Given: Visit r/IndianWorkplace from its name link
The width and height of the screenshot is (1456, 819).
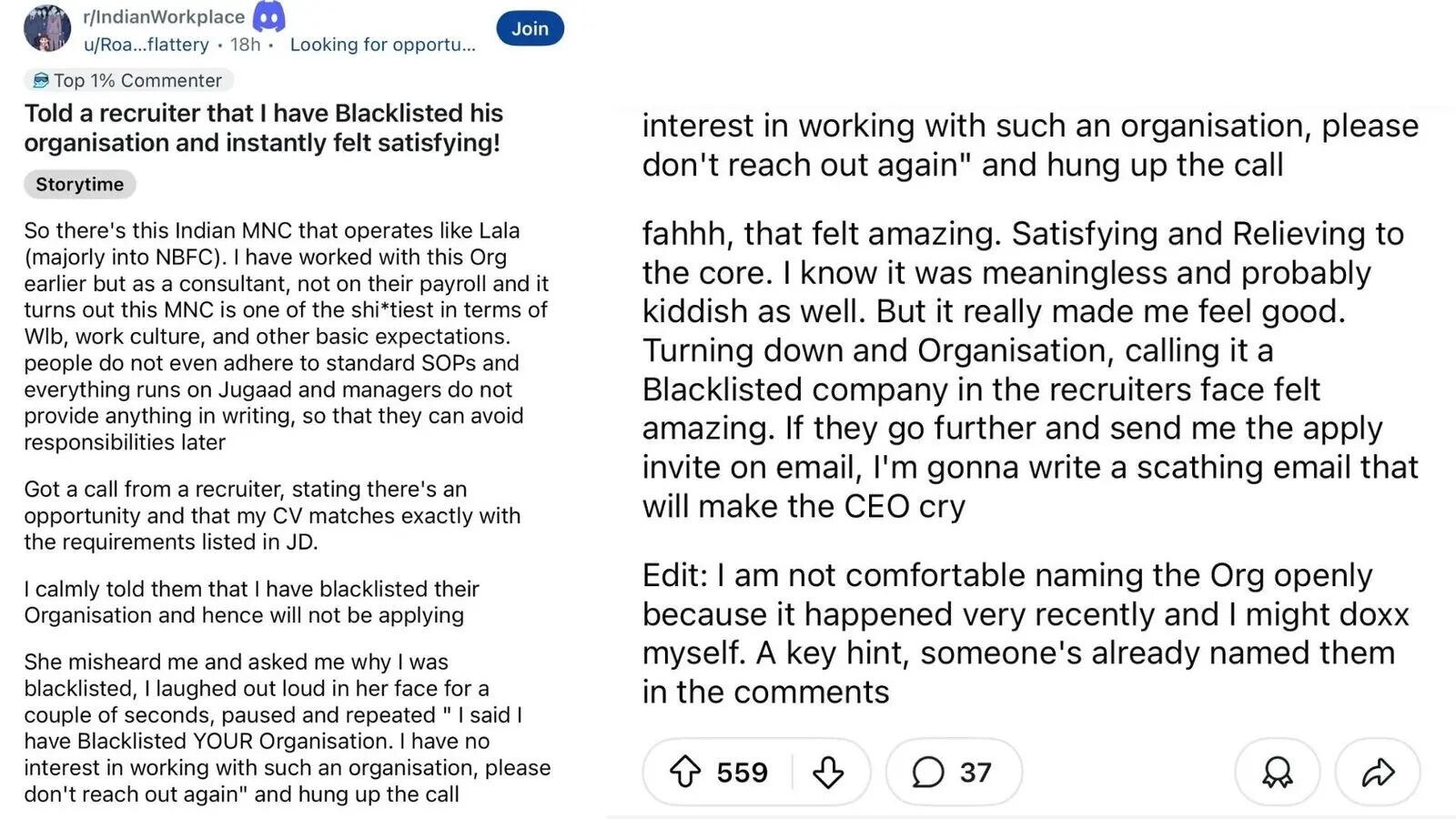Looking at the screenshot, I should (x=163, y=15).
